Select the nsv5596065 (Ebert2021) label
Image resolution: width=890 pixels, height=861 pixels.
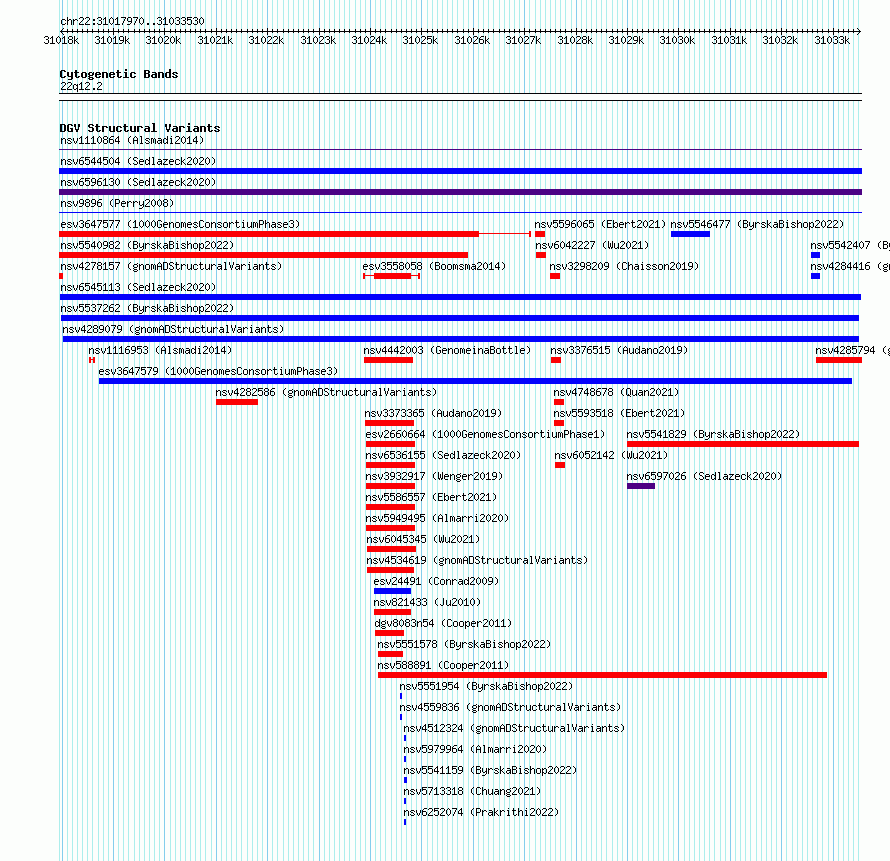(600, 224)
